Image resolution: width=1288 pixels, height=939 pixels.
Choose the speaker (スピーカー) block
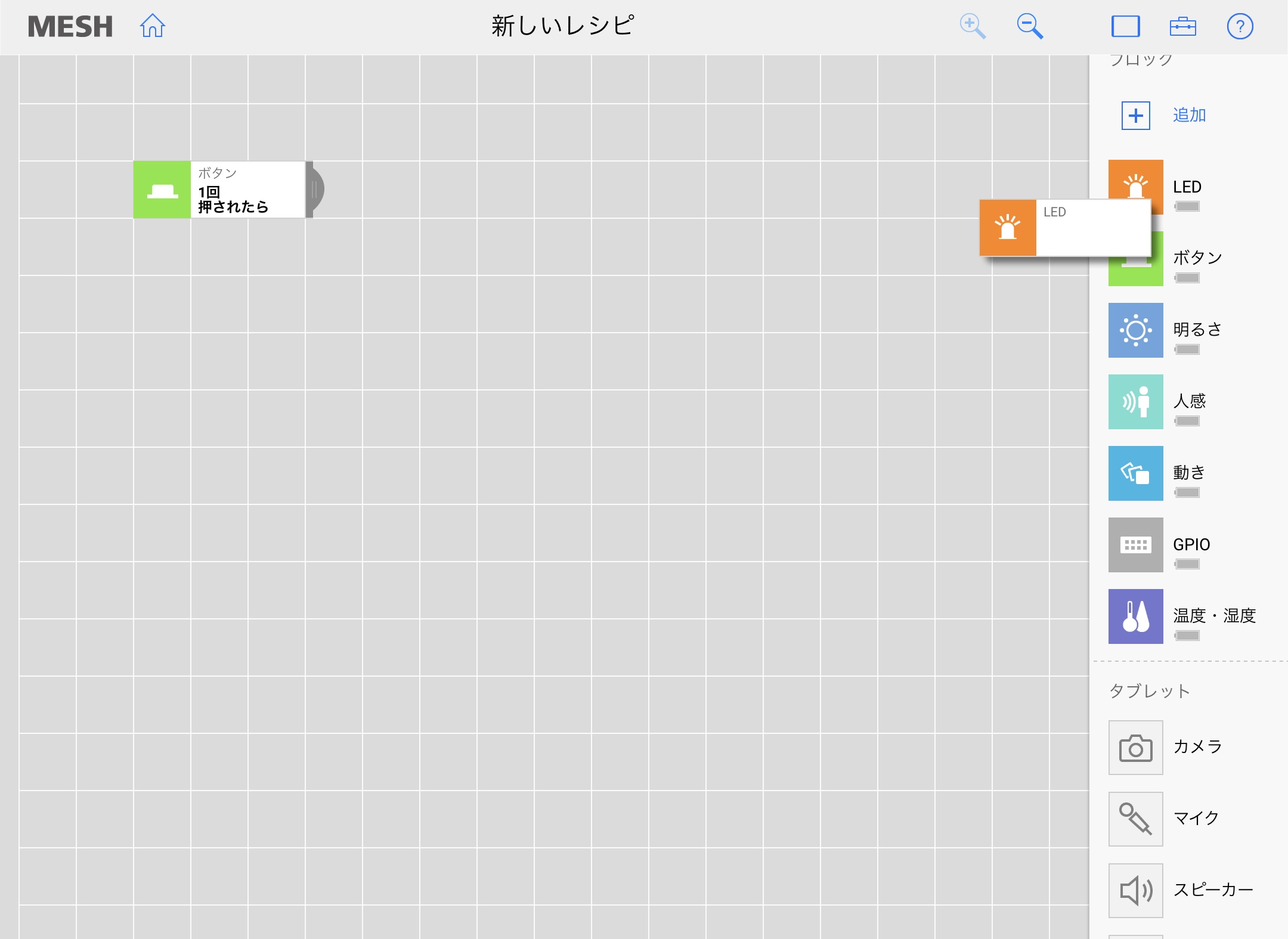tap(1135, 890)
